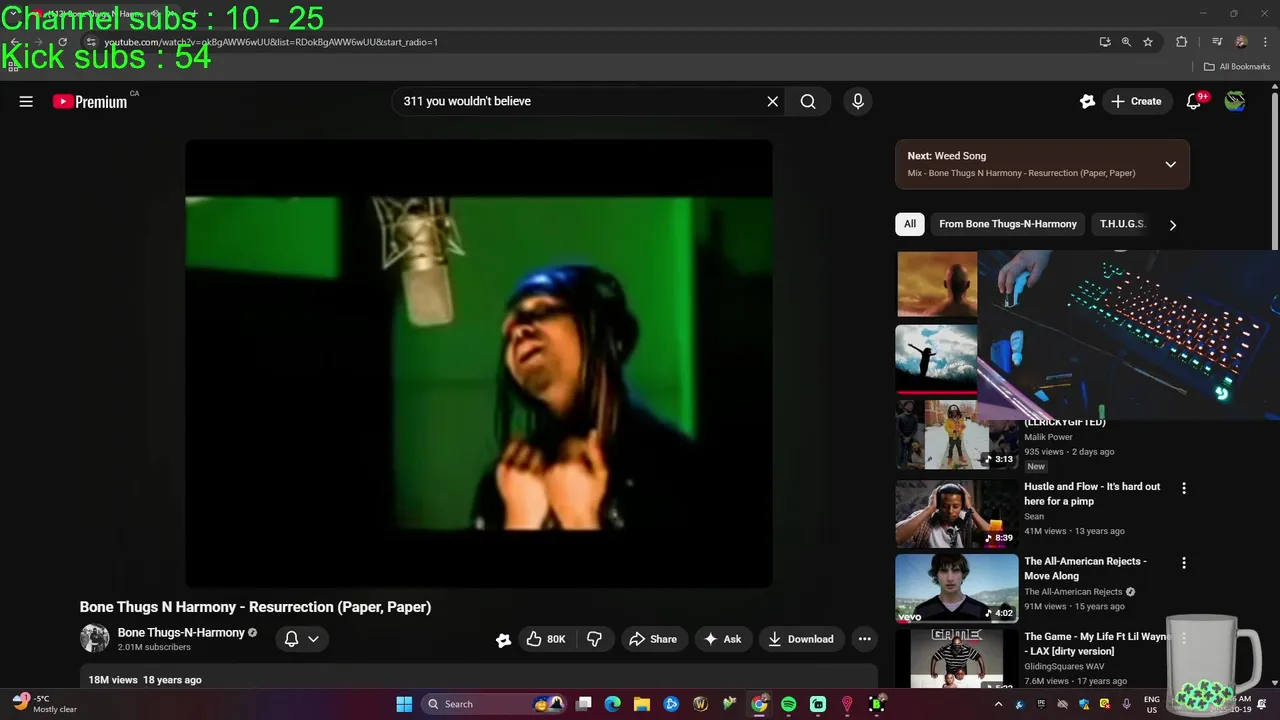The image size is (1280, 720).
Task: Select From Bone Thugs-N-Harmony chip
Action: pos(1007,224)
